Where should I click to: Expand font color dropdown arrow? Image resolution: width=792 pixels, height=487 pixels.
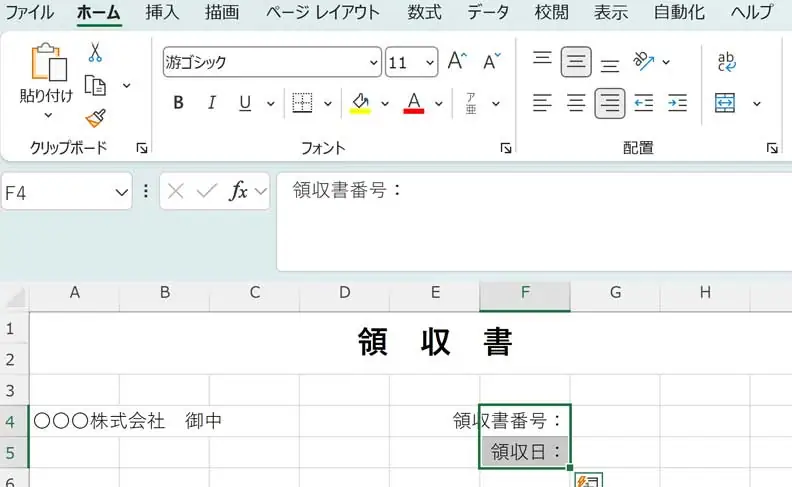click(x=438, y=104)
